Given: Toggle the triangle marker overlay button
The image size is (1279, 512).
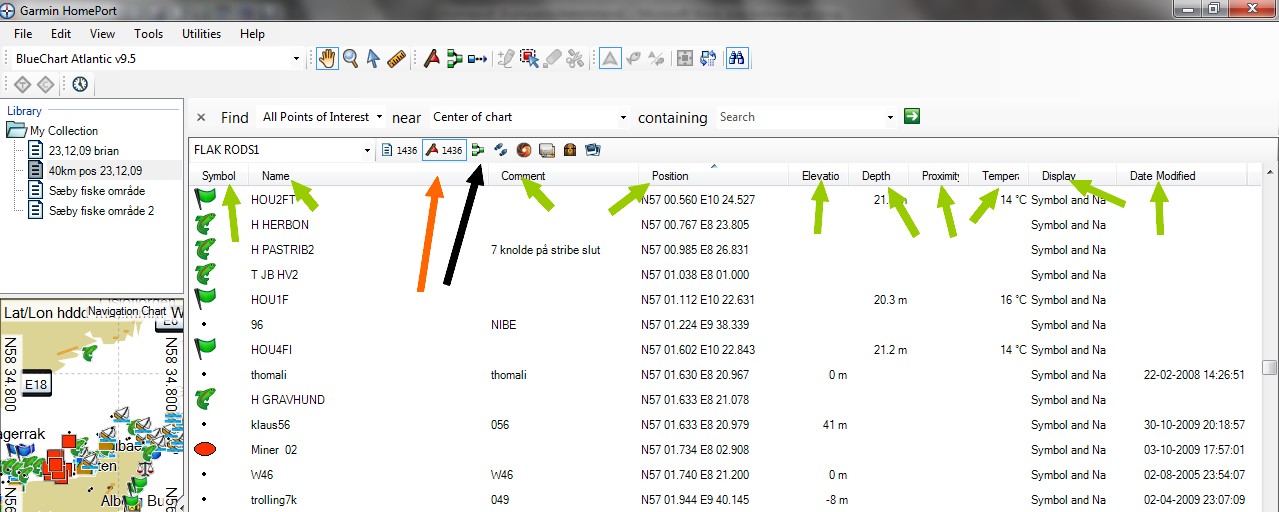Looking at the screenshot, I should coord(610,59).
